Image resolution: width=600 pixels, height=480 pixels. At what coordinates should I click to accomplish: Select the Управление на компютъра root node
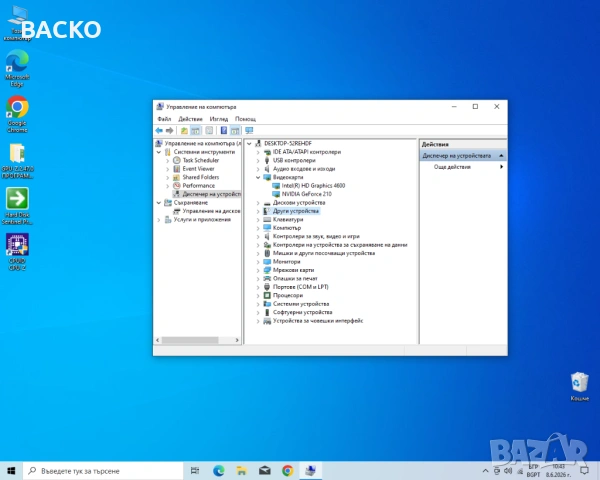click(203, 144)
